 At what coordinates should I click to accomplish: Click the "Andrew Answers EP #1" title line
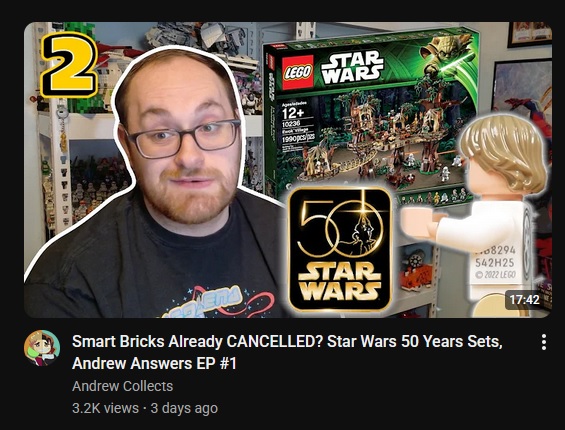[154, 363]
